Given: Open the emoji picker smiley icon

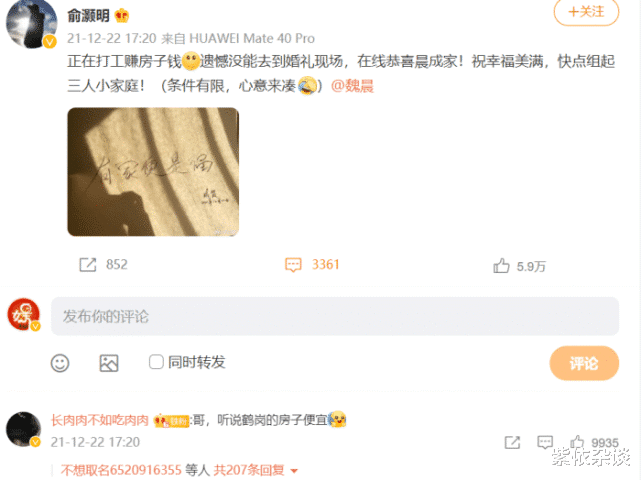Looking at the screenshot, I should click(x=60, y=363).
